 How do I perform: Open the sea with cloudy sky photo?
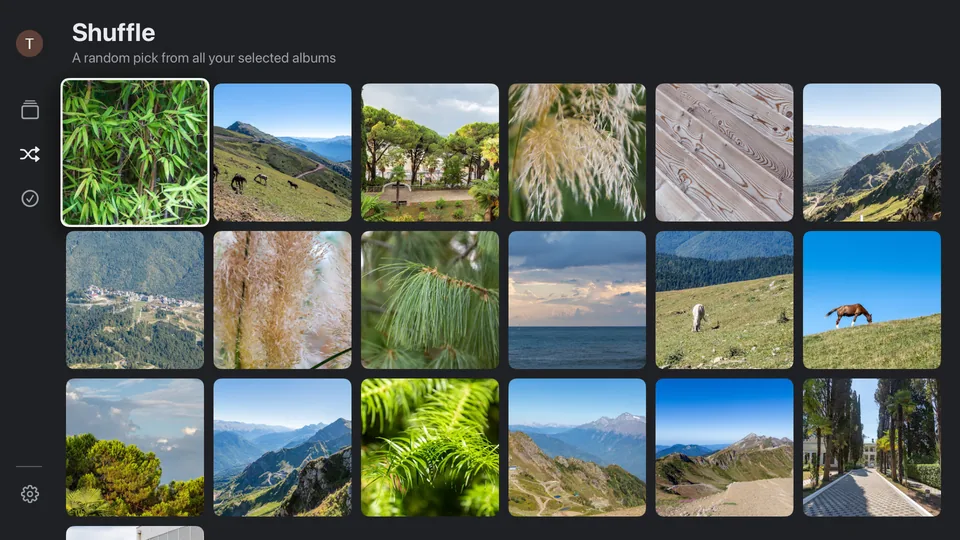pos(577,300)
